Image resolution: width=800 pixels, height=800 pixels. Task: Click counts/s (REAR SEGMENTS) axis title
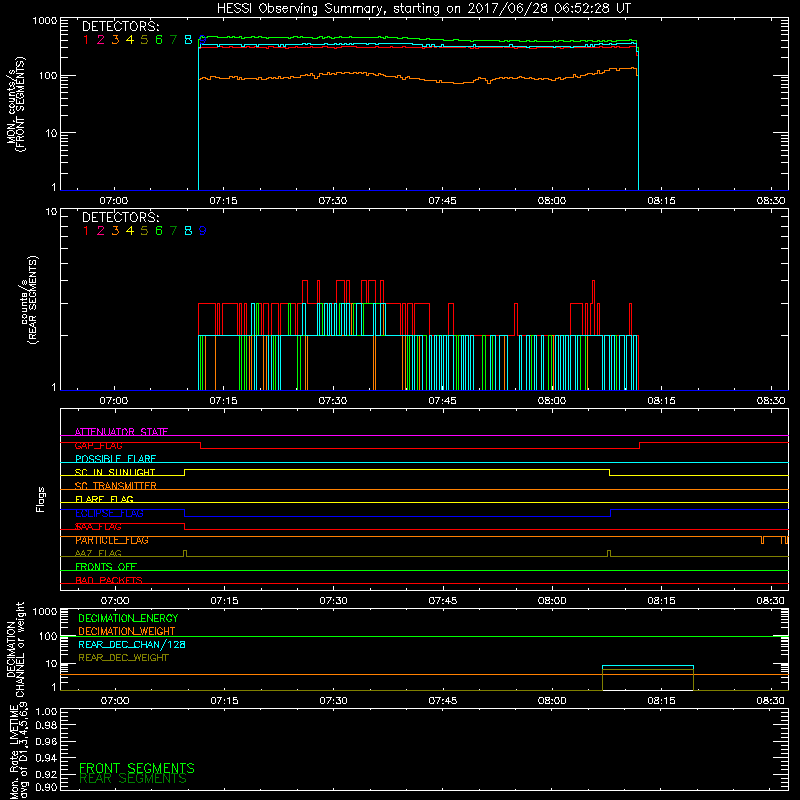coord(29,300)
